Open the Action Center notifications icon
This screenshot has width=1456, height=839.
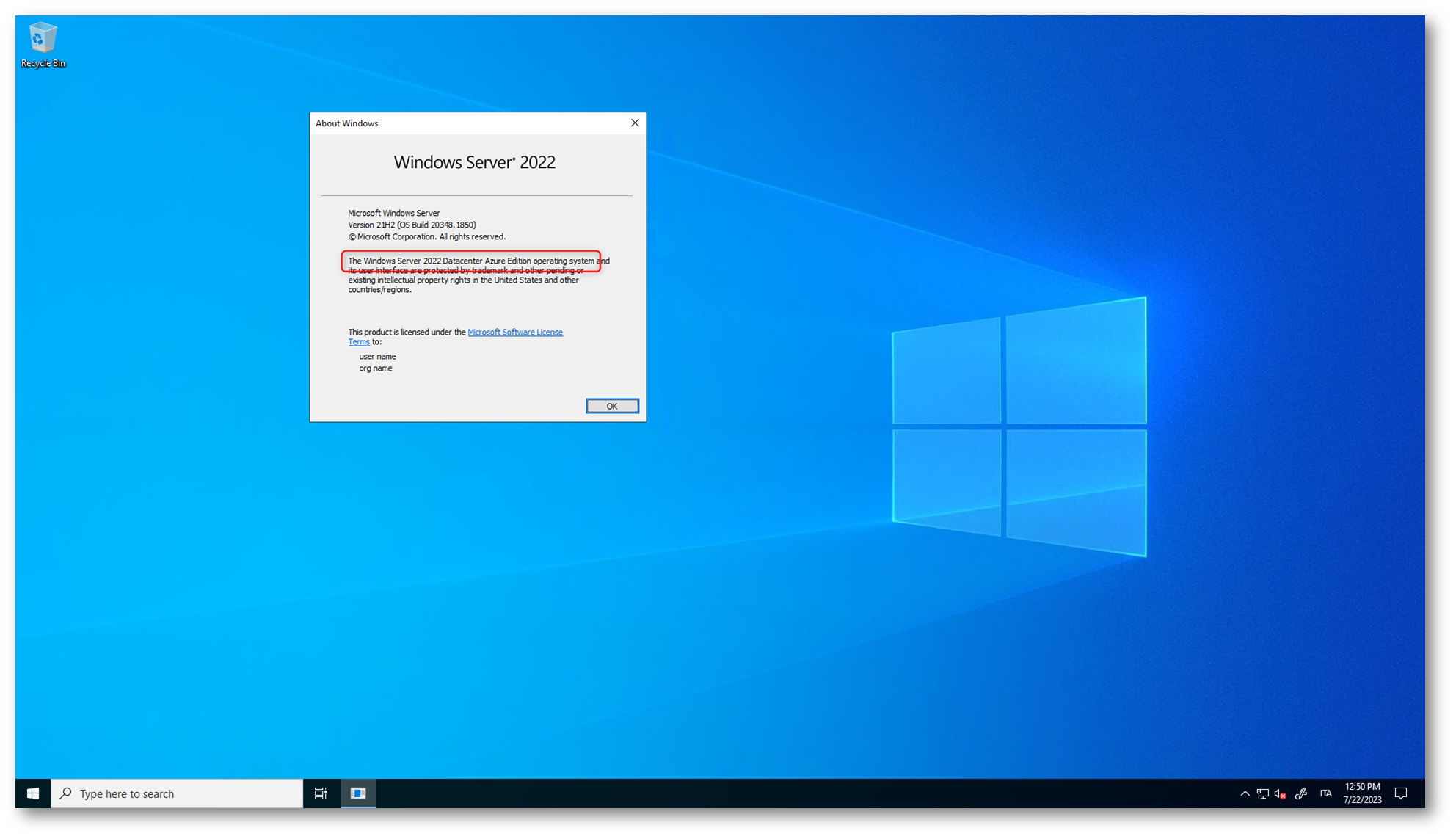pos(1401,793)
